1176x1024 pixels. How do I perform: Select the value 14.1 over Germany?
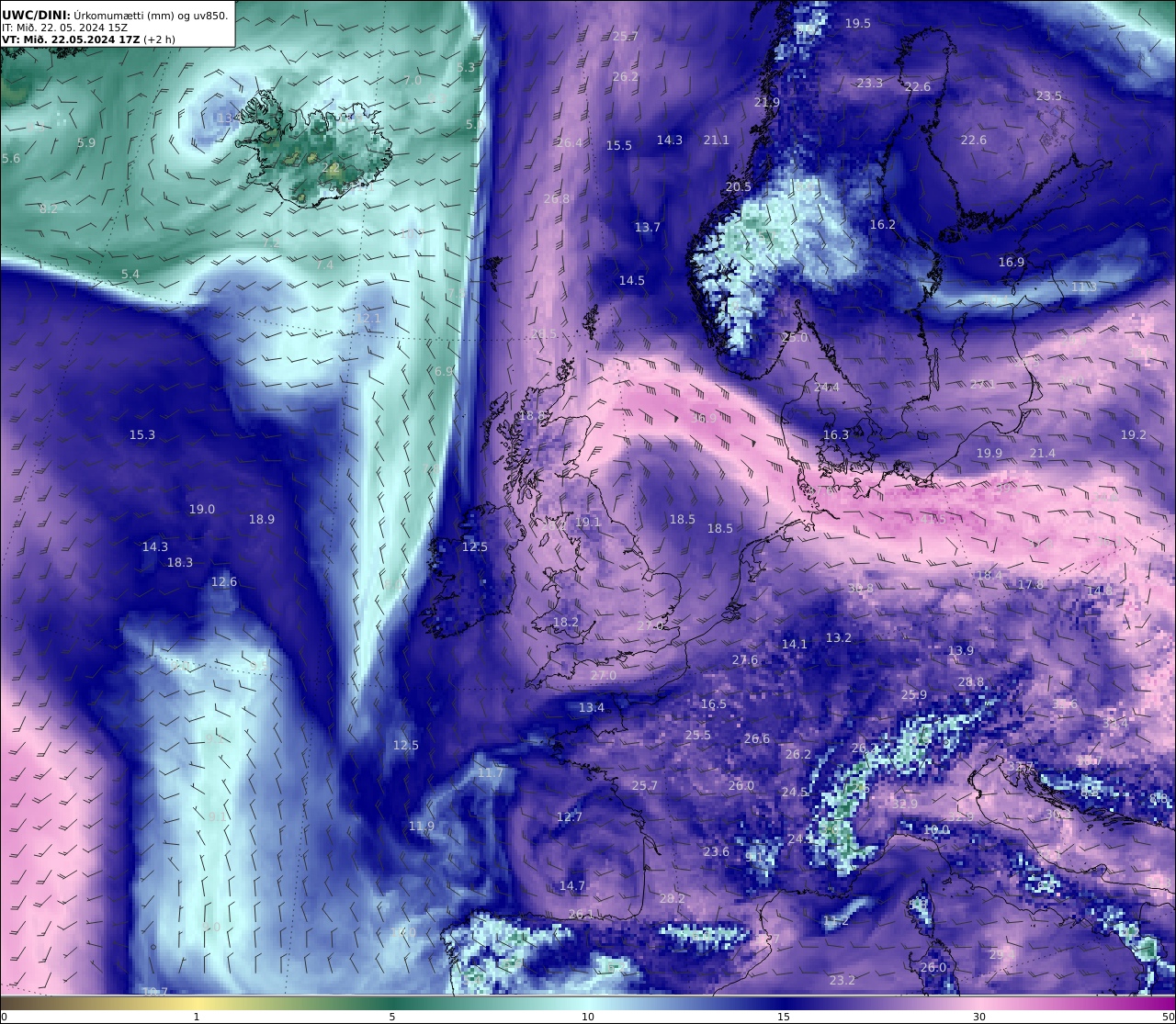coord(795,644)
